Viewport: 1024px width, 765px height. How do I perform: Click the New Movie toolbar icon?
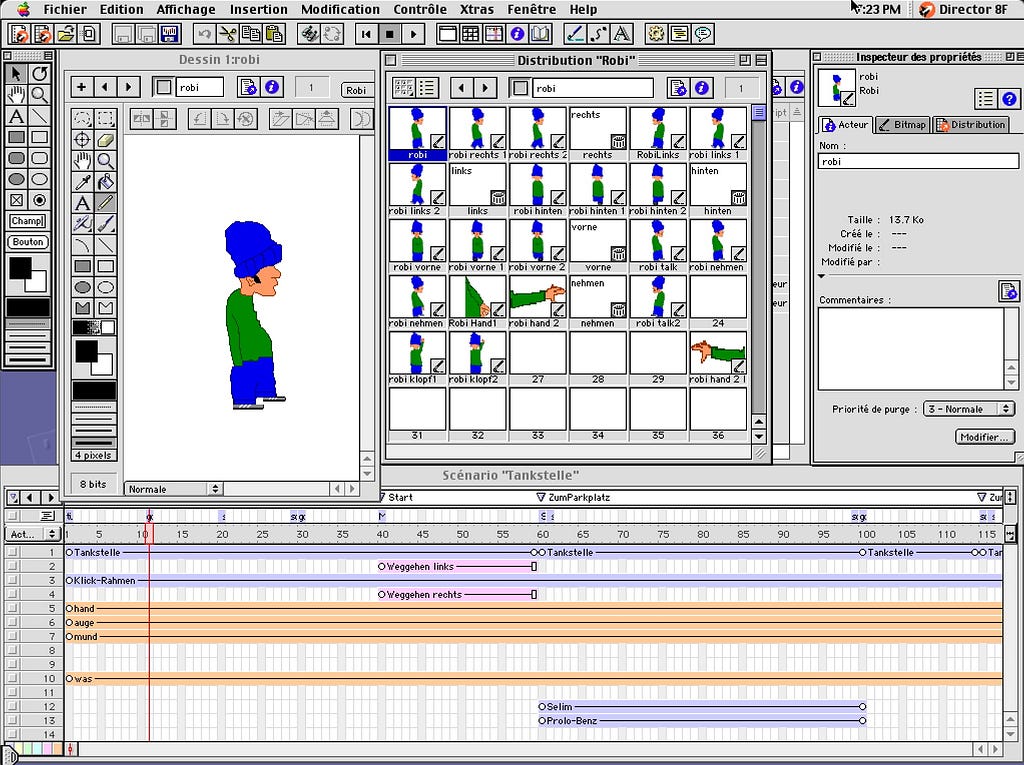(20, 33)
